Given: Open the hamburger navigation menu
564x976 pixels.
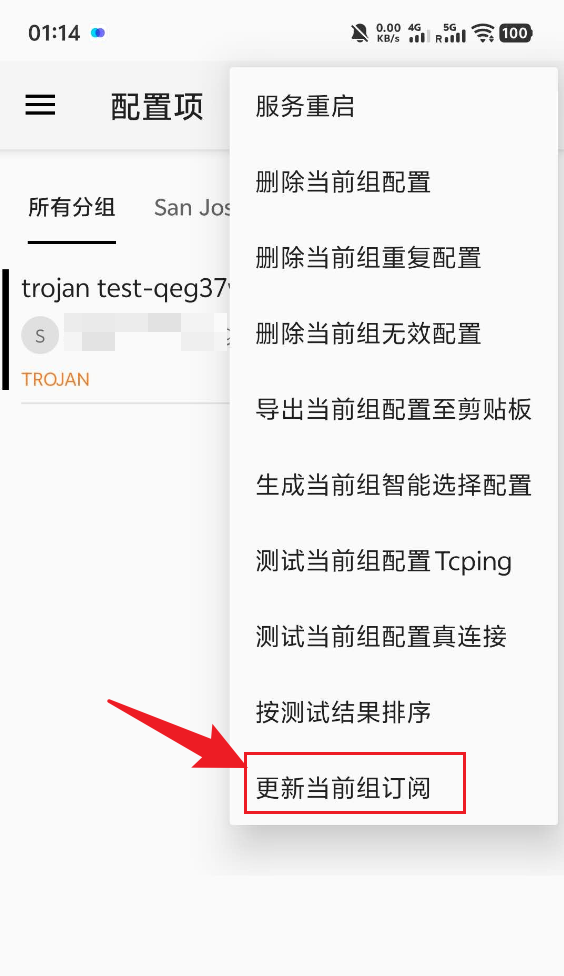Looking at the screenshot, I should pyautogui.click(x=40, y=105).
